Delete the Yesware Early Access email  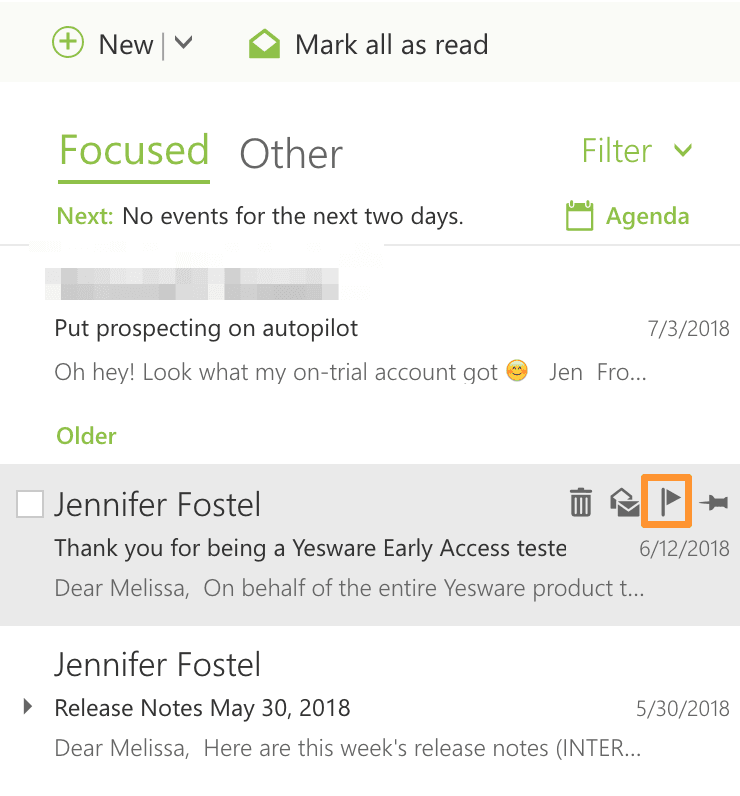pos(580,502)
